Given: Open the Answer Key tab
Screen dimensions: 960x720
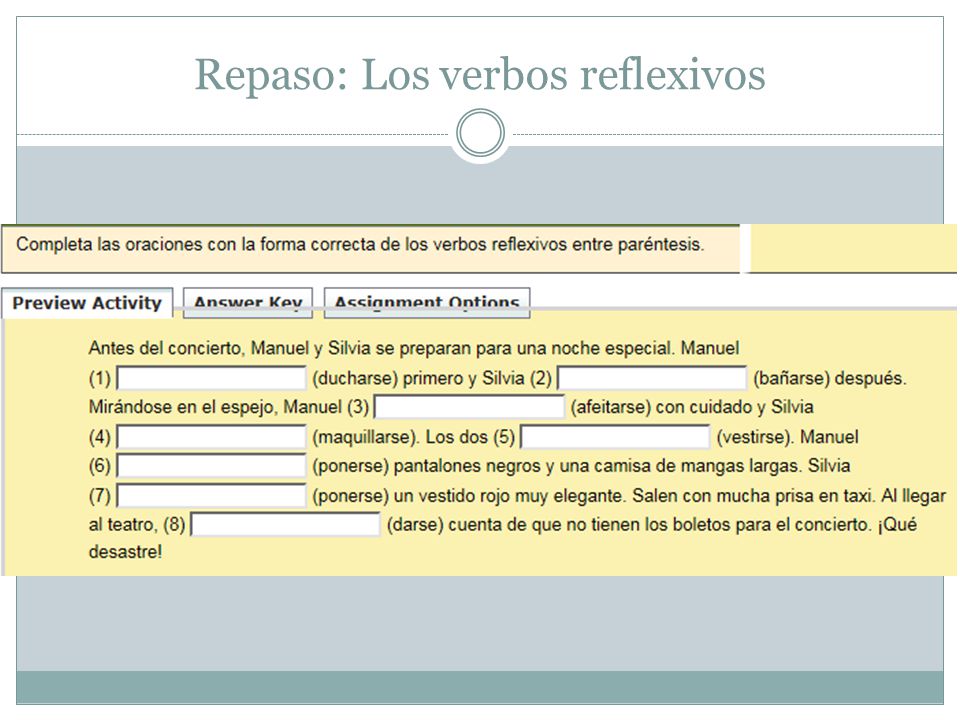Looking at the screenshot, I should [248, 302].
